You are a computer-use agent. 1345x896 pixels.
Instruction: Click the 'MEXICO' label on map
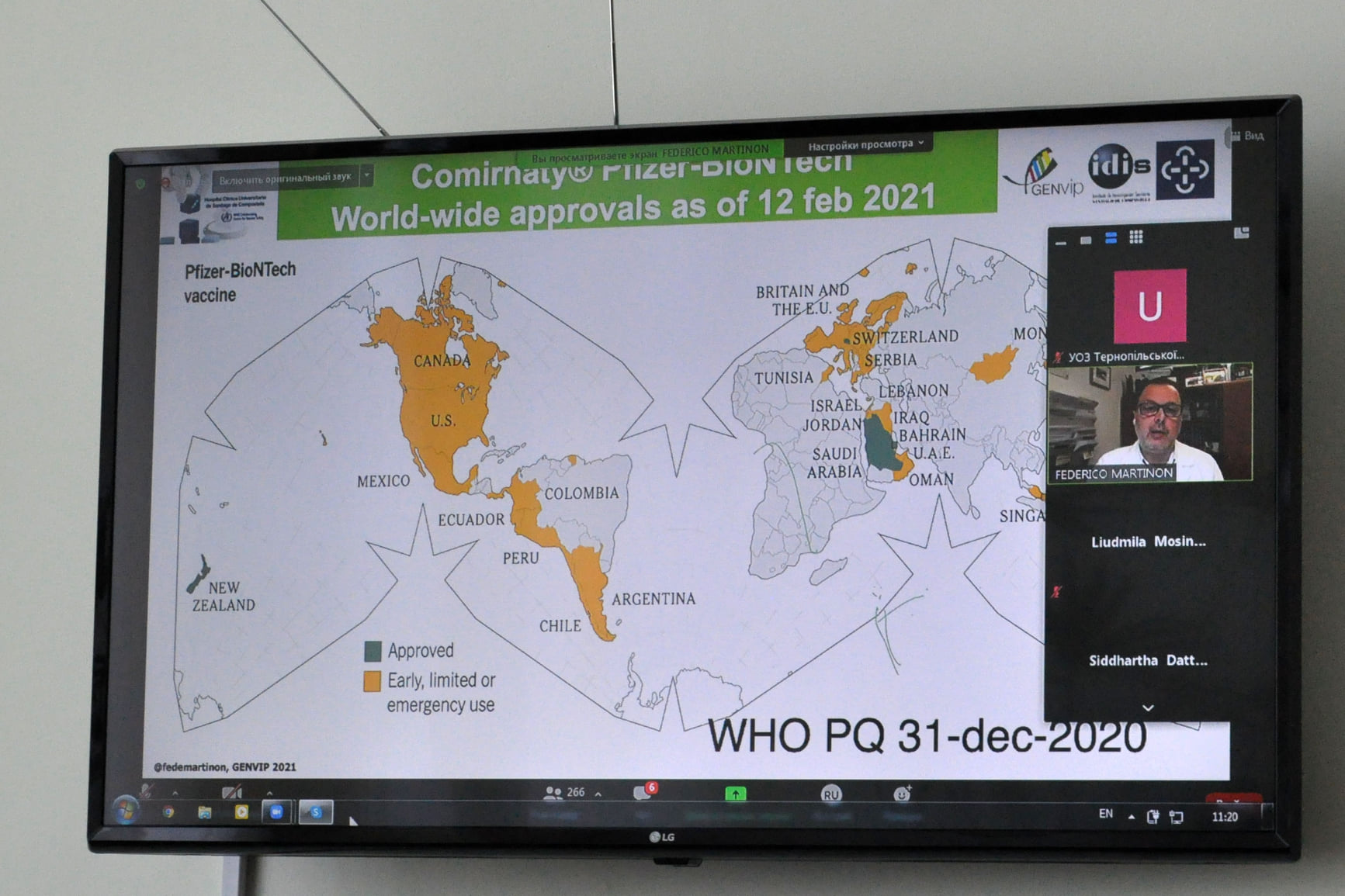coord(383,481)
